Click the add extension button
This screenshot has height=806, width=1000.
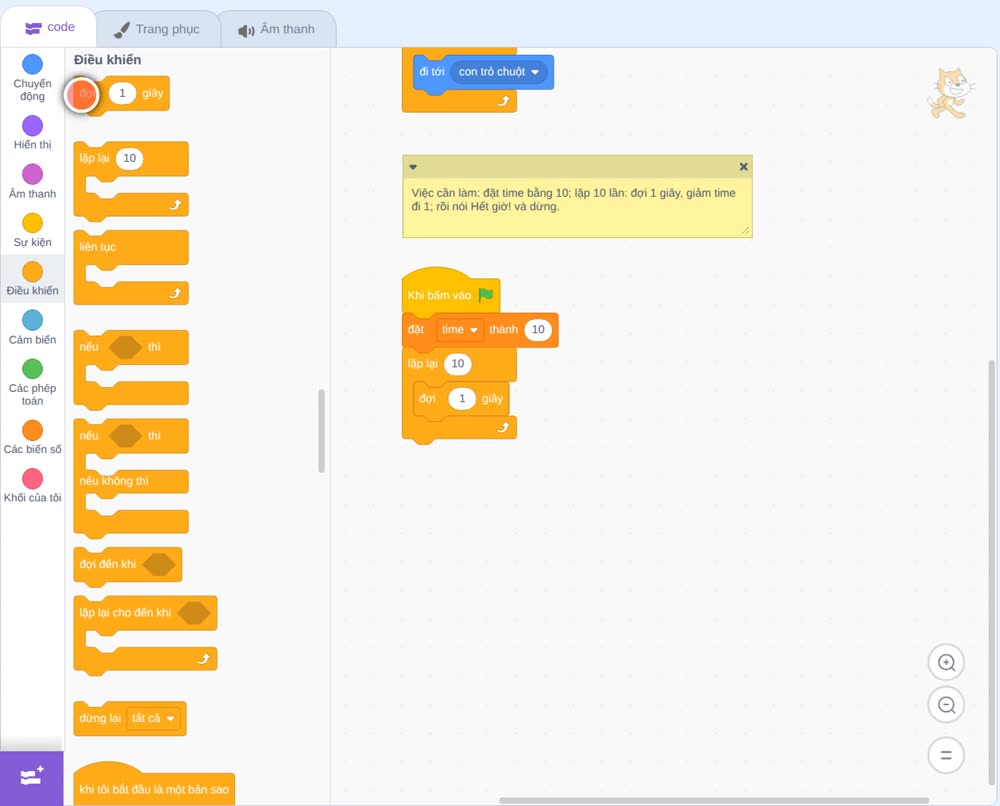pyautogui.click(x=32, y=777)
